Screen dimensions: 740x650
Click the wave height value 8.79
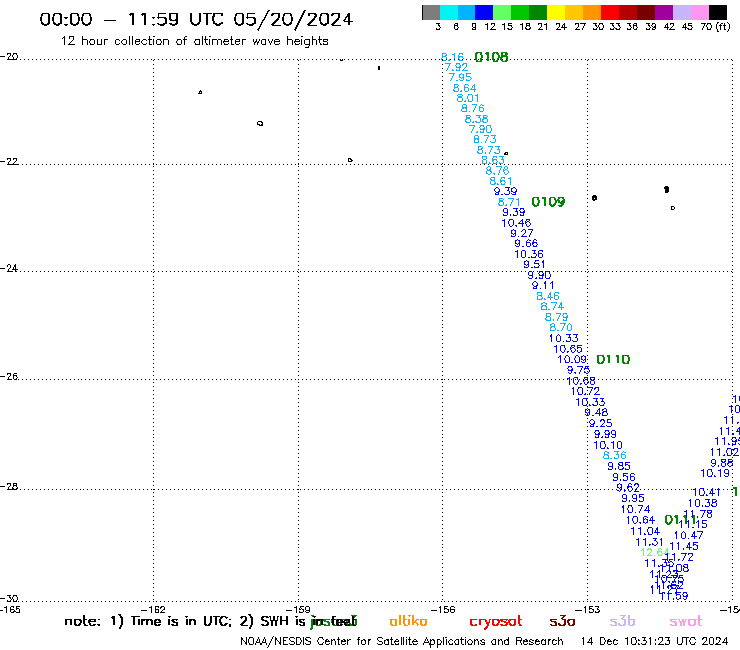(556, 317)
